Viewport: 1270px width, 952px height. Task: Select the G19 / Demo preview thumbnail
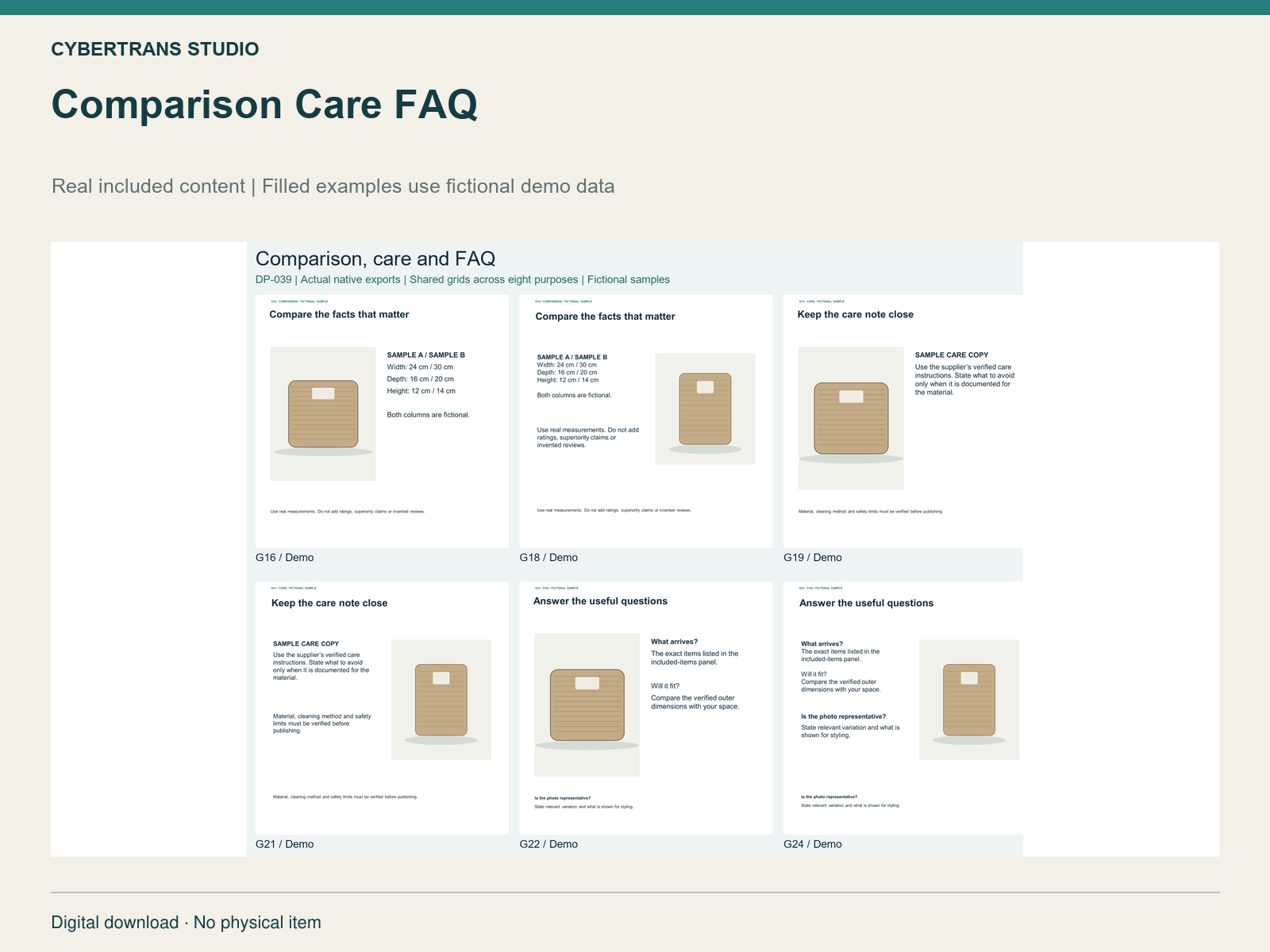(x=903, y=421)
